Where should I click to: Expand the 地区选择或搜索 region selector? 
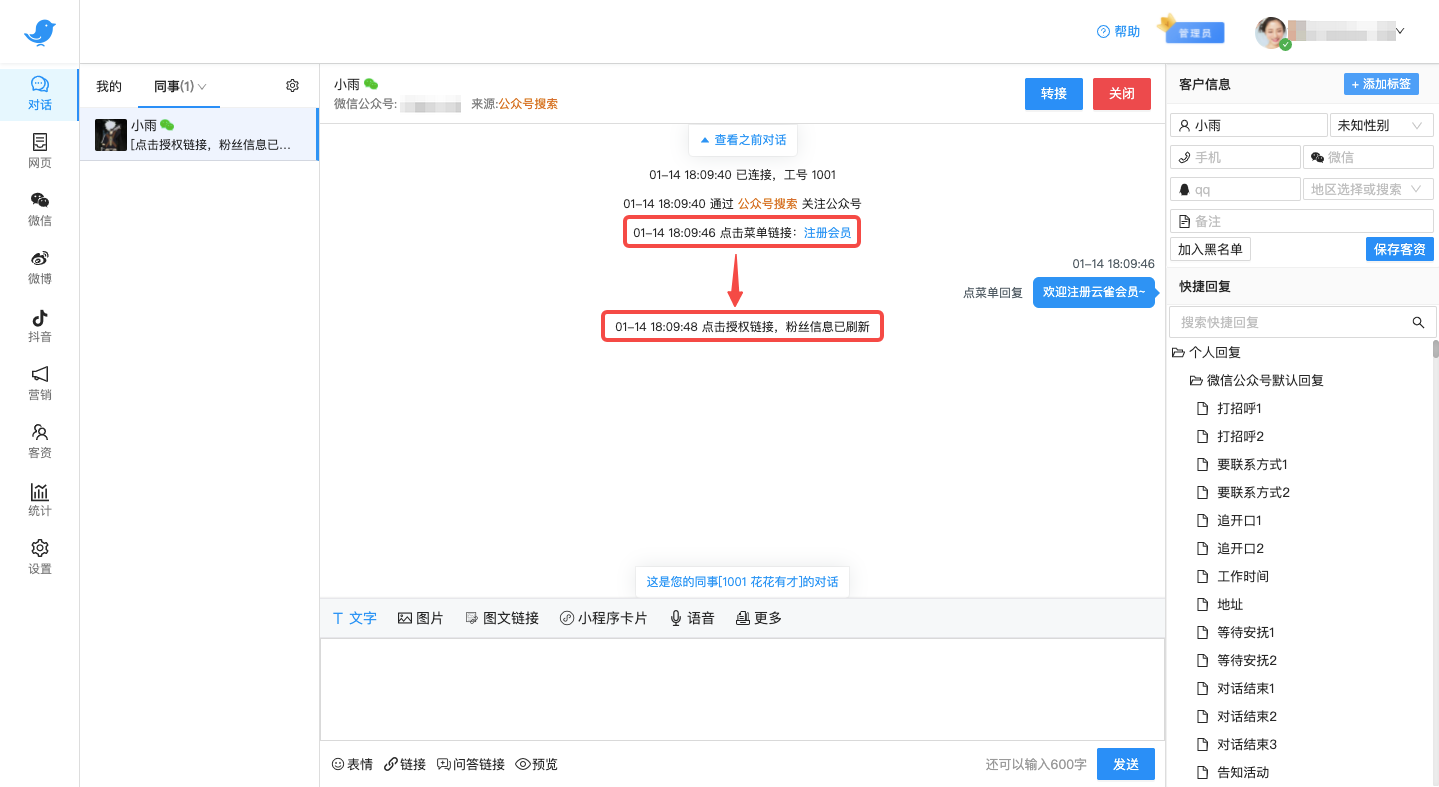coord(1368,188)
